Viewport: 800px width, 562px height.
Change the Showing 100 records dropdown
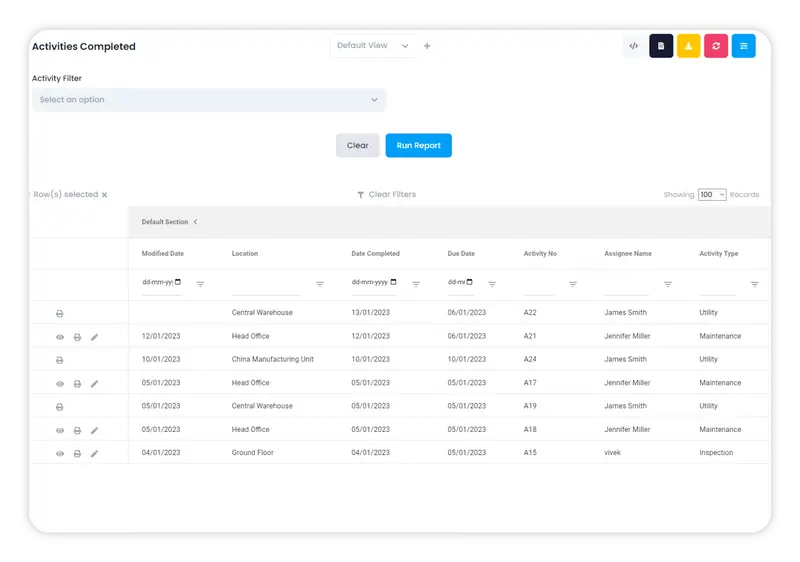click(712, 194)
